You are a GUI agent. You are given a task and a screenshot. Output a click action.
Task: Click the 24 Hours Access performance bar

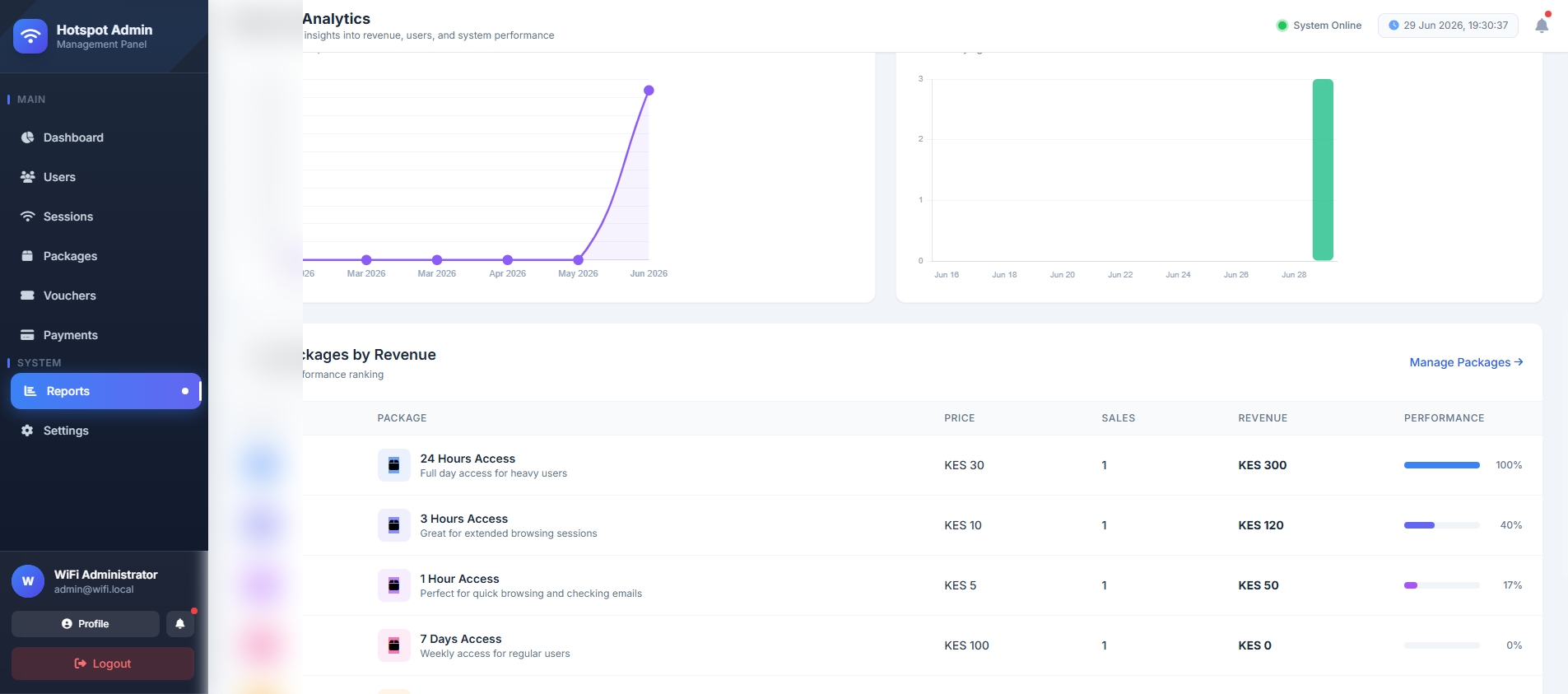click(1441, 465)
